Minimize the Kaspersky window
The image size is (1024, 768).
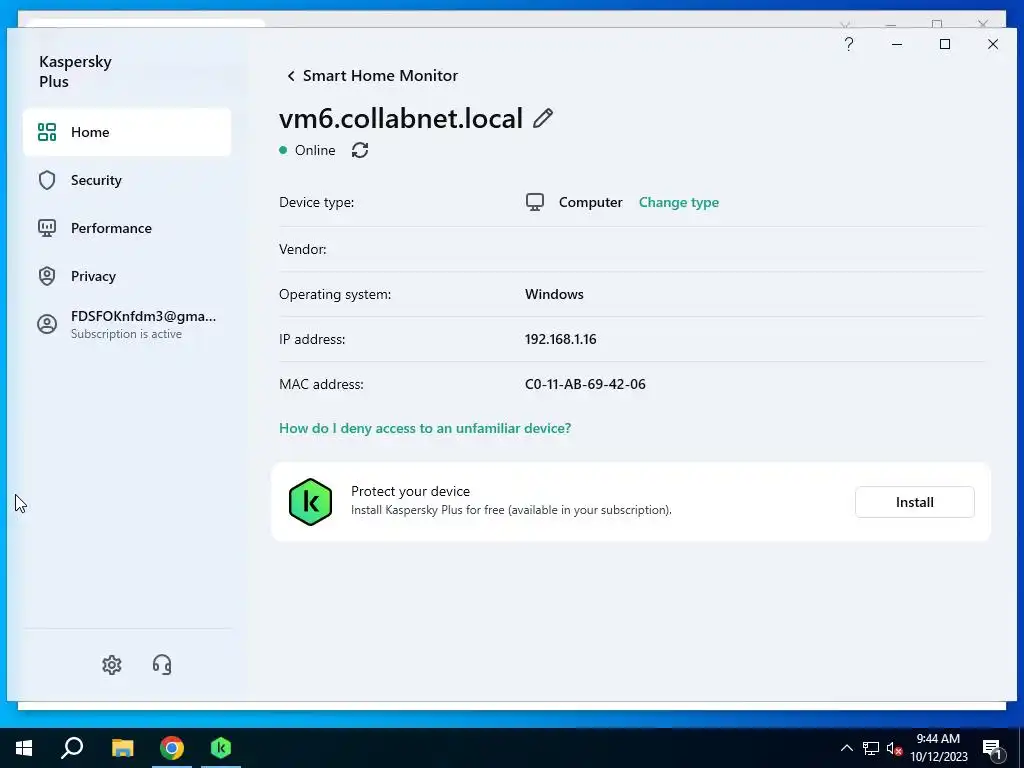tap(897, 44)
